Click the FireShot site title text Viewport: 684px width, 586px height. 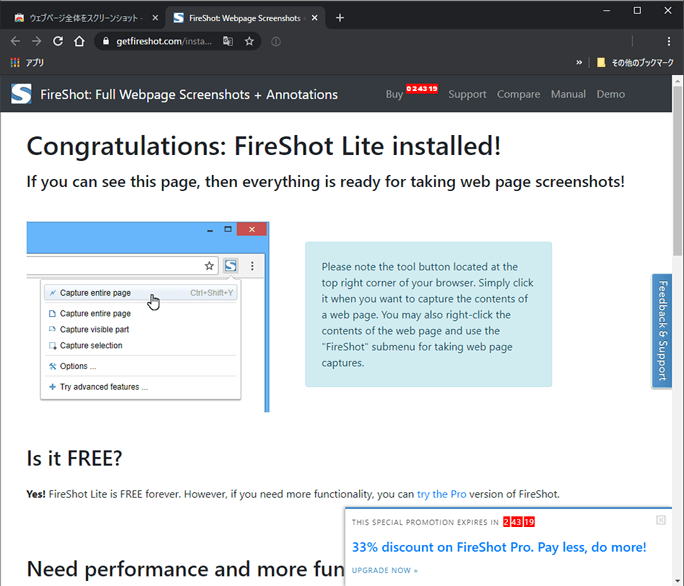189,95
